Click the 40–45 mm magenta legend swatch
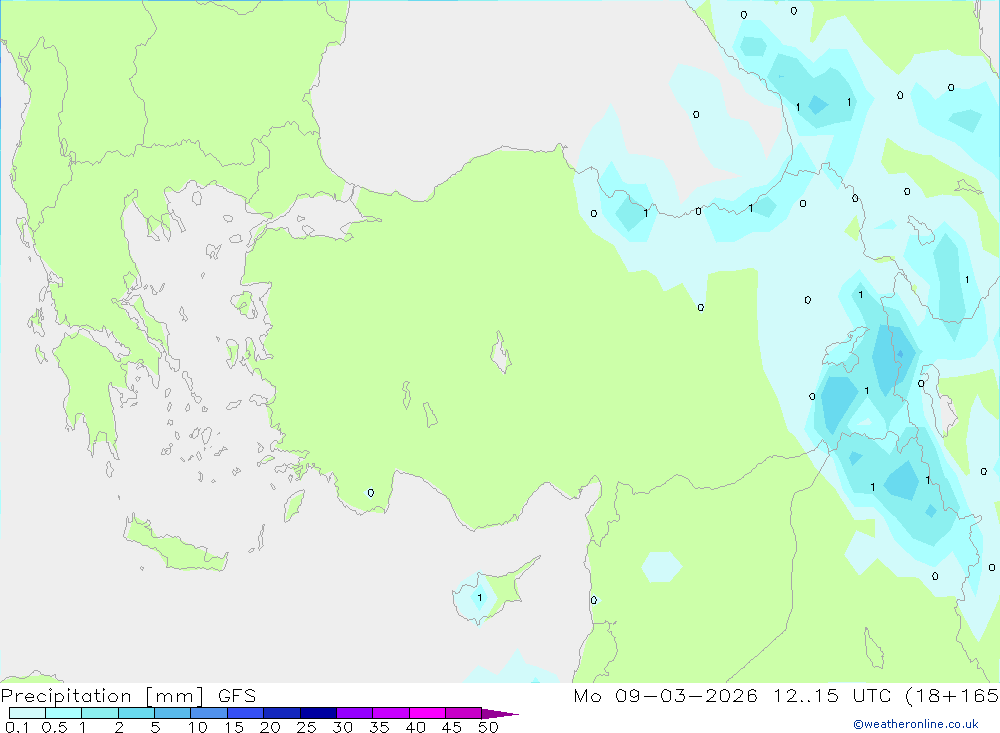 (x=427, y=713)
